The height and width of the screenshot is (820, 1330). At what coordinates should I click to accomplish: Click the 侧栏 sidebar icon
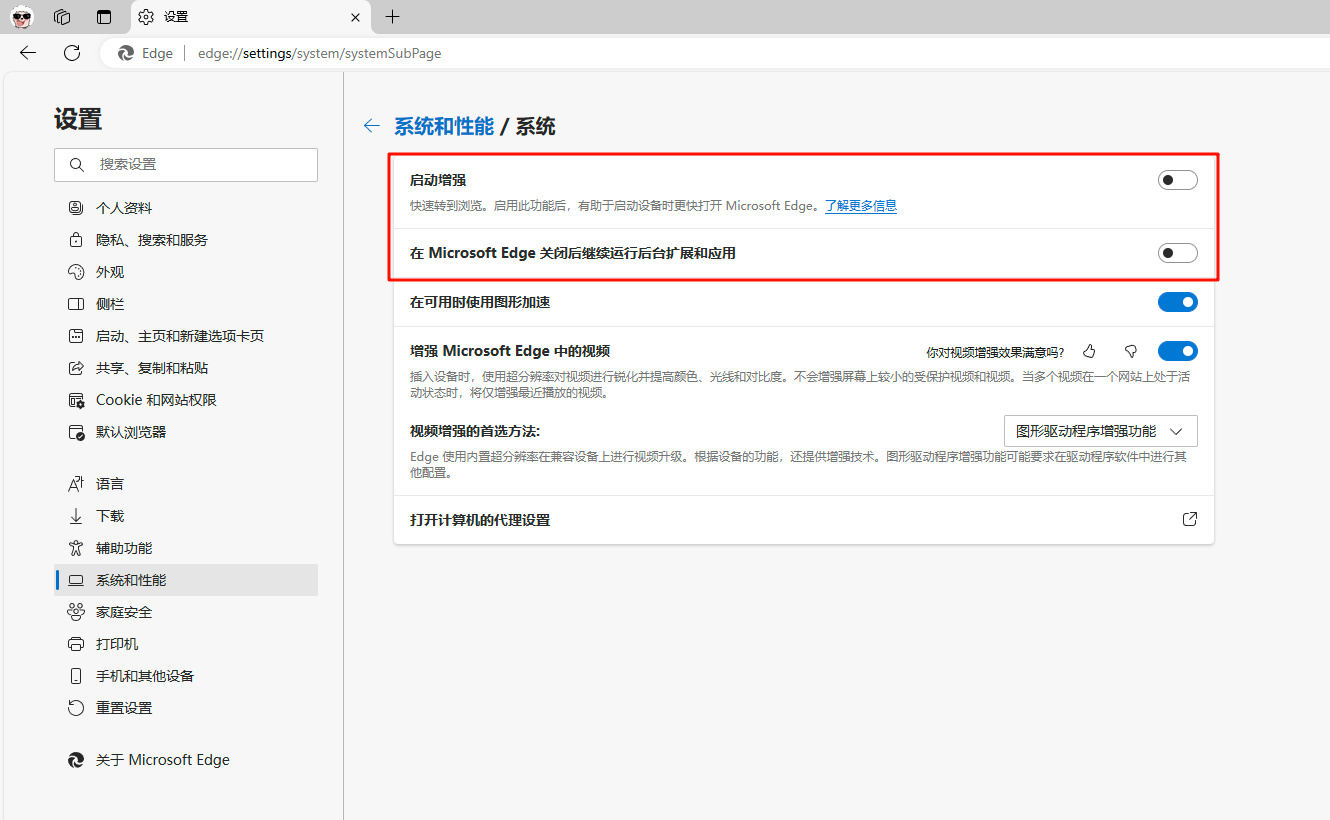coord(76,304)
